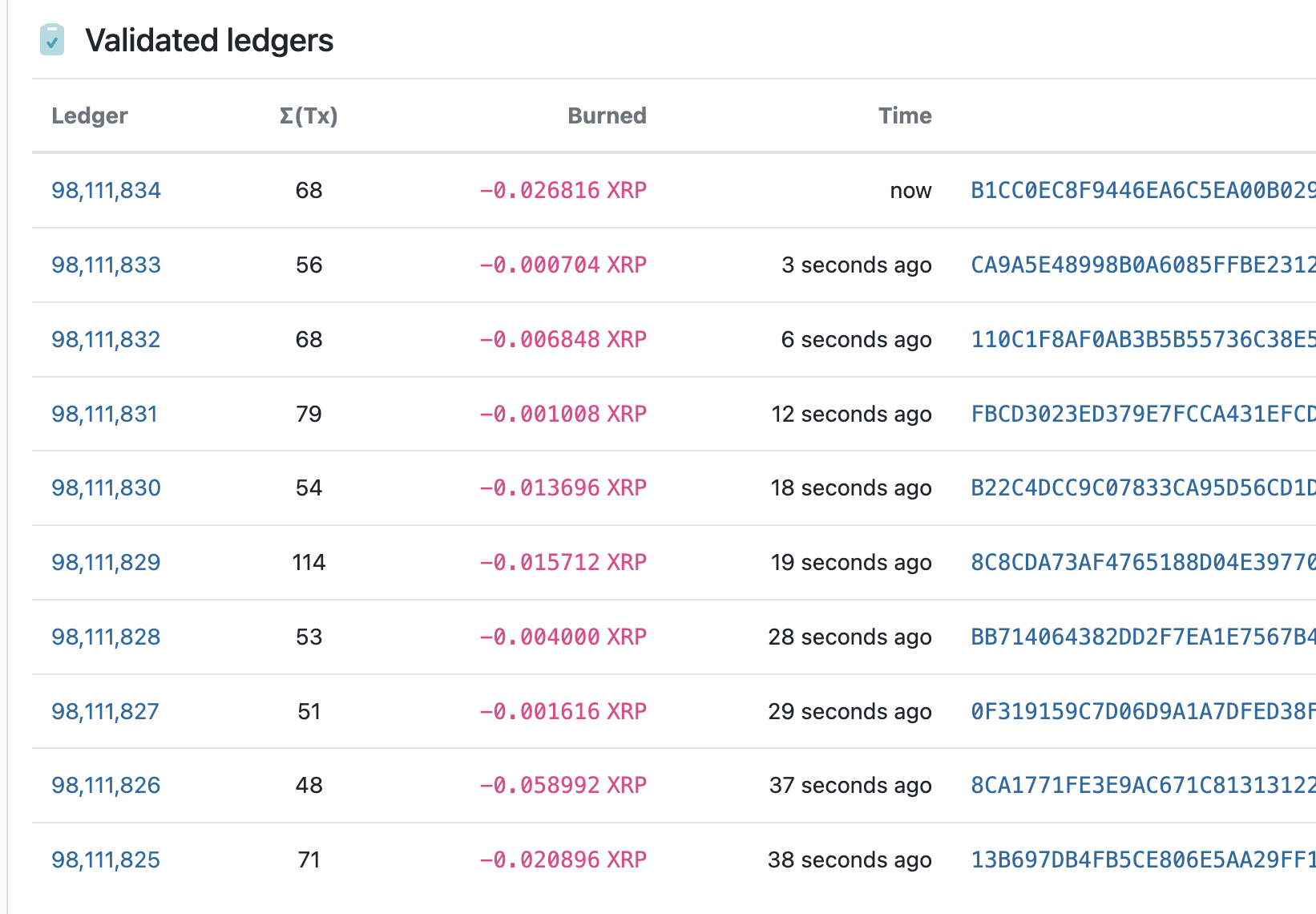1316x914 pixels.
Task: Click ledger hash starting with B22C4DCC
Action: pos(1143,488)
